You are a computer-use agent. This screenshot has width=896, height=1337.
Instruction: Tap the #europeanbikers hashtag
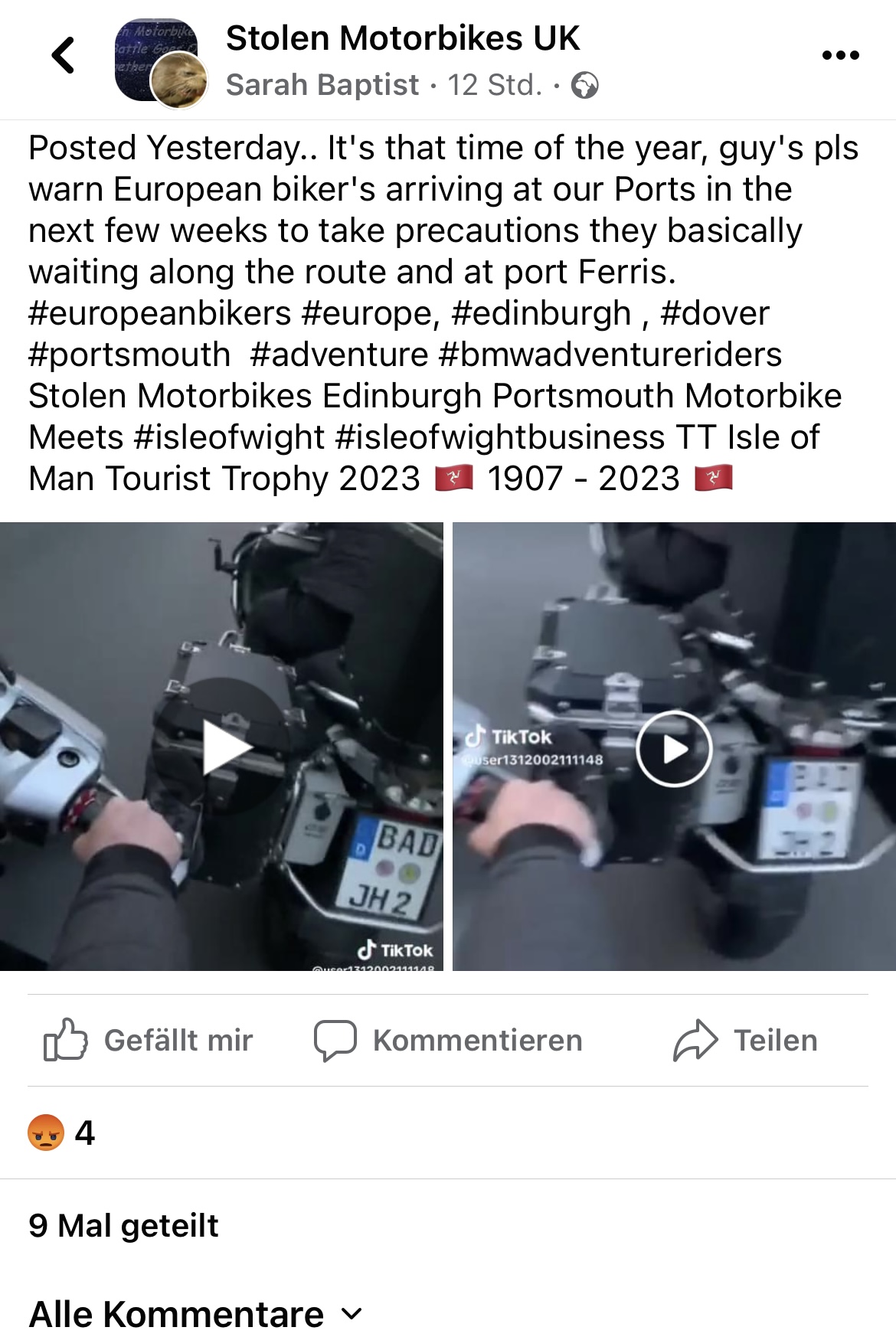point(160,313)
